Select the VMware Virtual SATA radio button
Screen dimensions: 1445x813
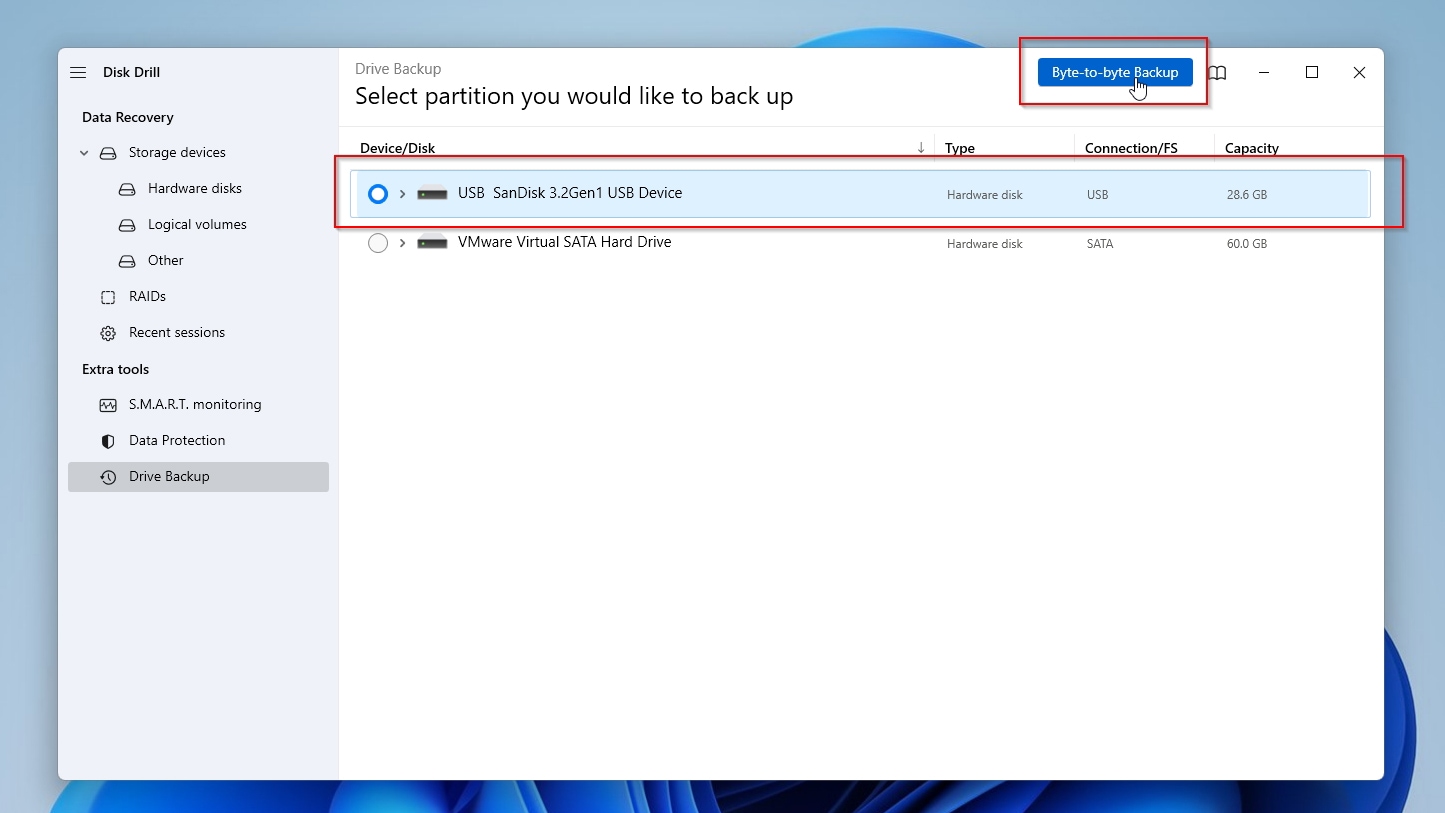pyautogui.click(x=378, y=243)
